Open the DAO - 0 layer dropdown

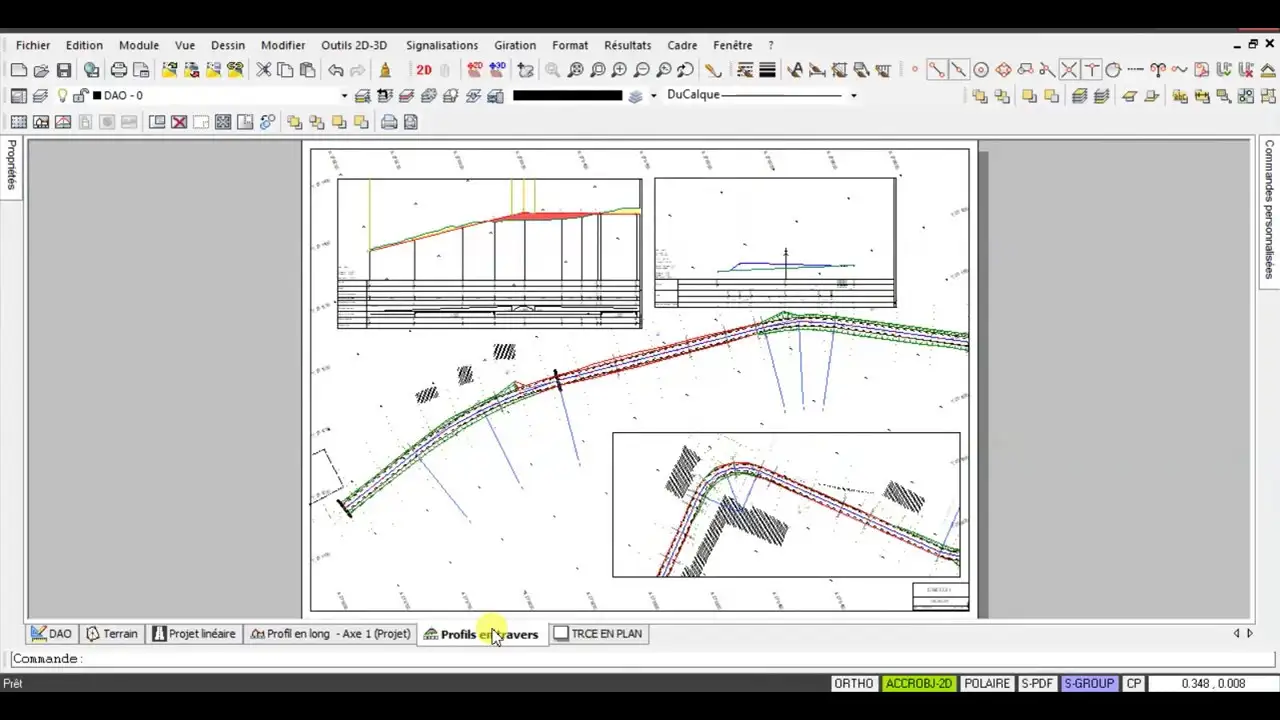tap(344, 96)
